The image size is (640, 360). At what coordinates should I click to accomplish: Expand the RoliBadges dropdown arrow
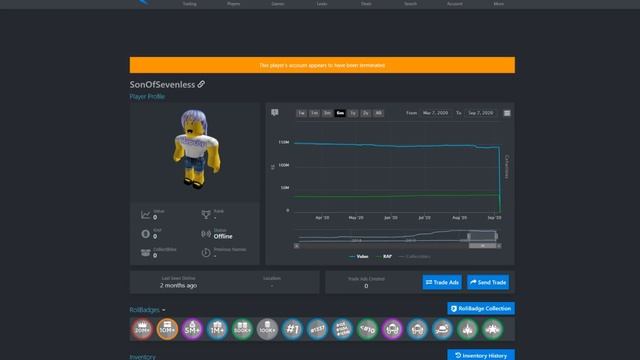pyautogui.click(x=164, y=310)
